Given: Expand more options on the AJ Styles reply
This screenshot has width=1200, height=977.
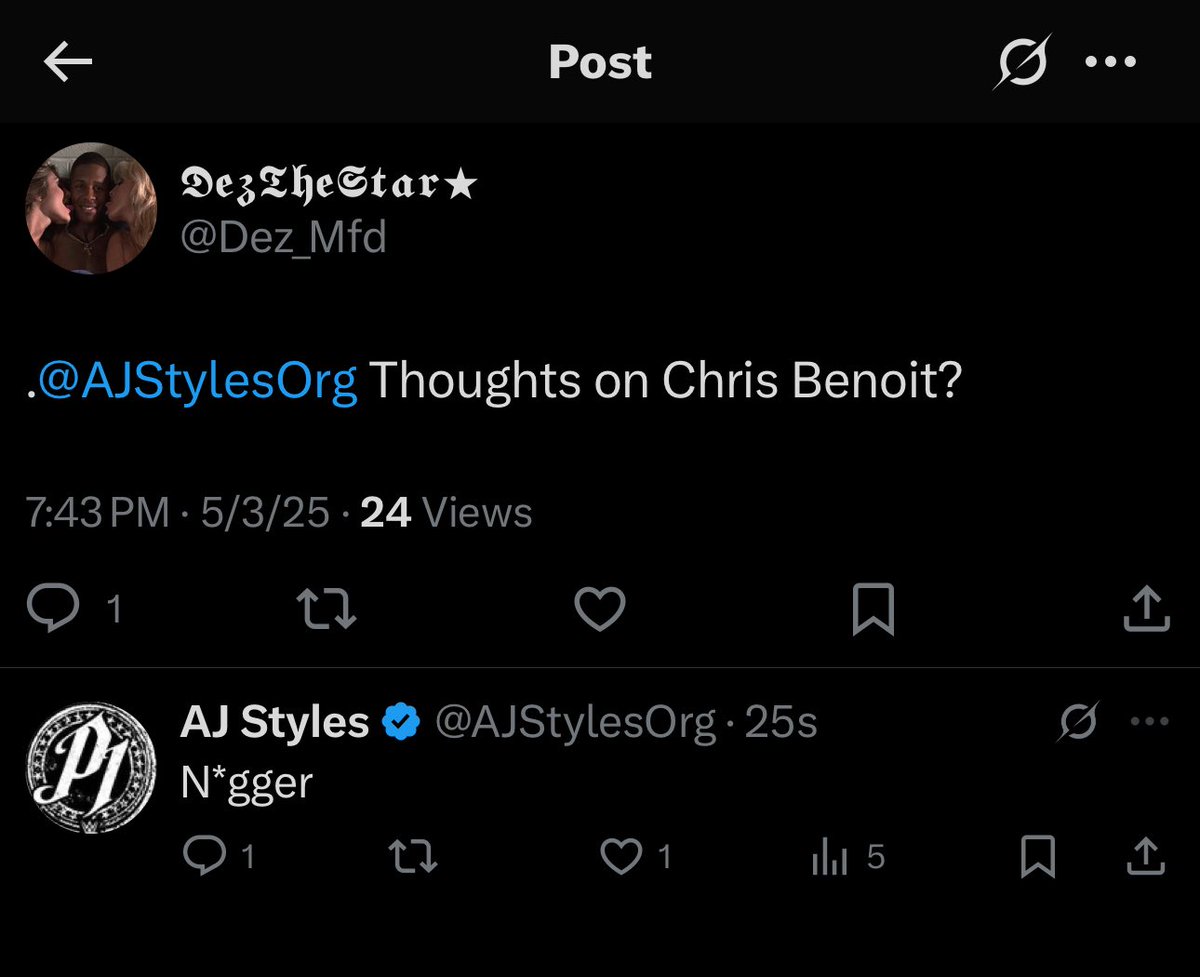Looking at the screenshot, I should coord(1147,722).
